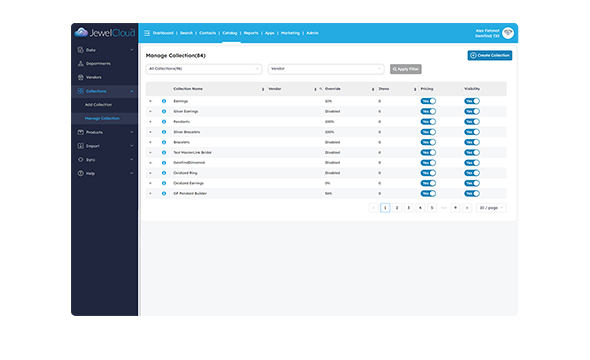Open the Vendor filter dropdown
Screen dimensions: 590x360
[x=326, y=69]
